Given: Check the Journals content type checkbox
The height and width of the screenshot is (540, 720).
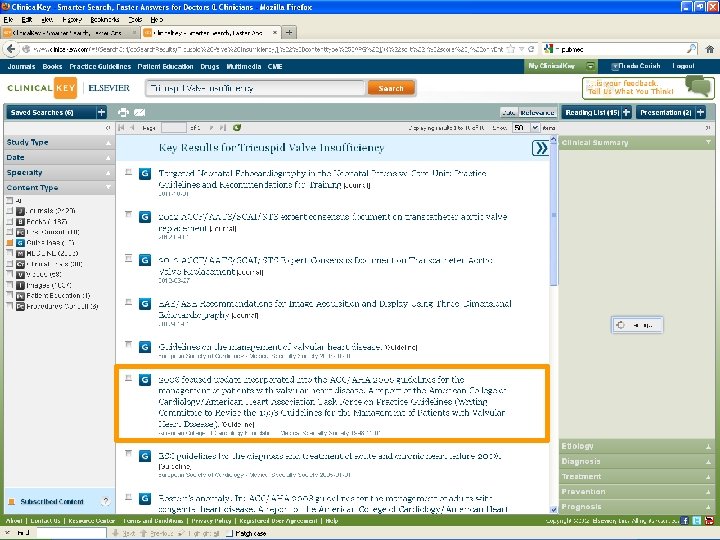Looking at the screenshot, I should coord(10,211).
